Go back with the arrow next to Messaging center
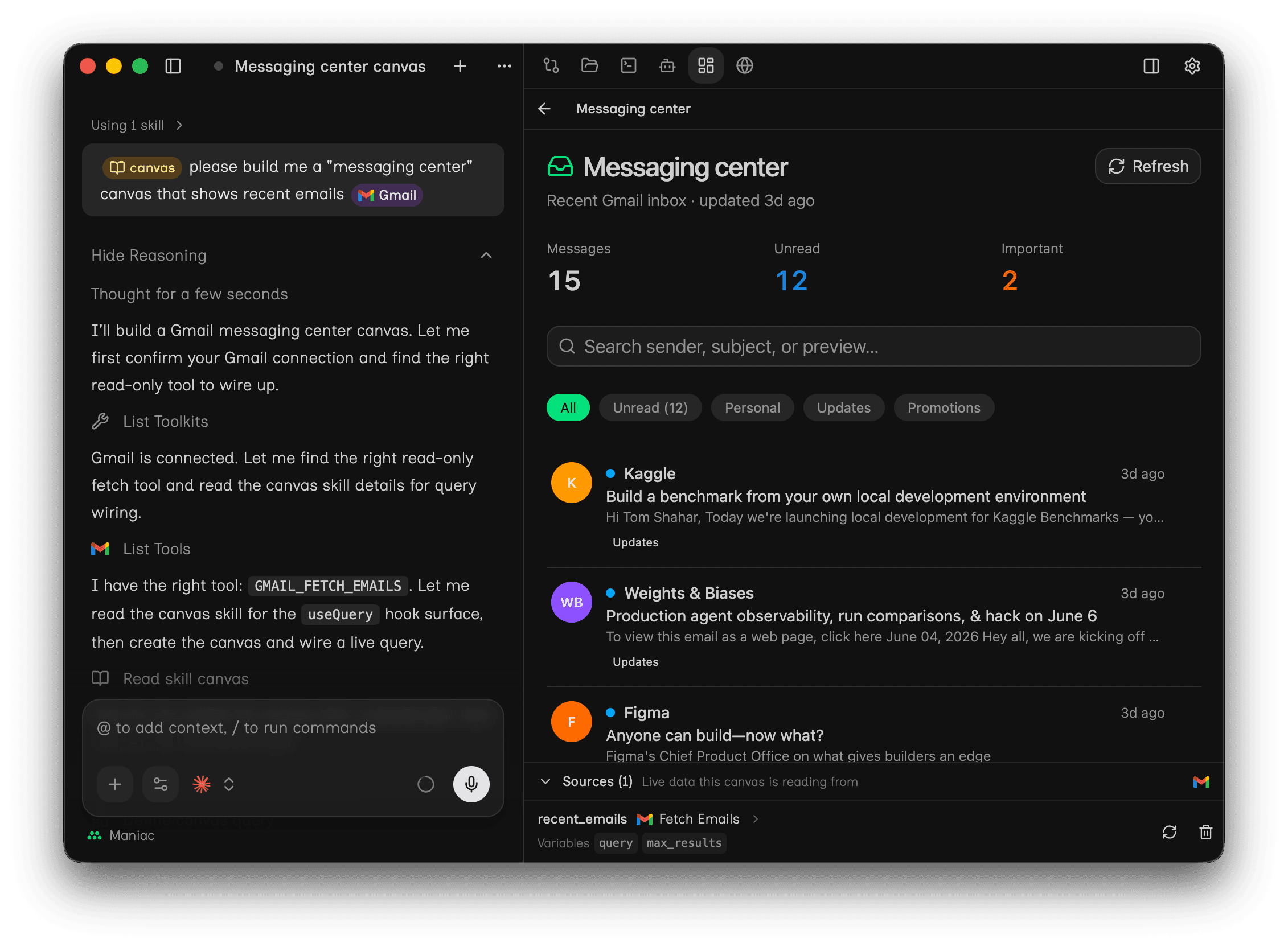 tap(544, 109)
